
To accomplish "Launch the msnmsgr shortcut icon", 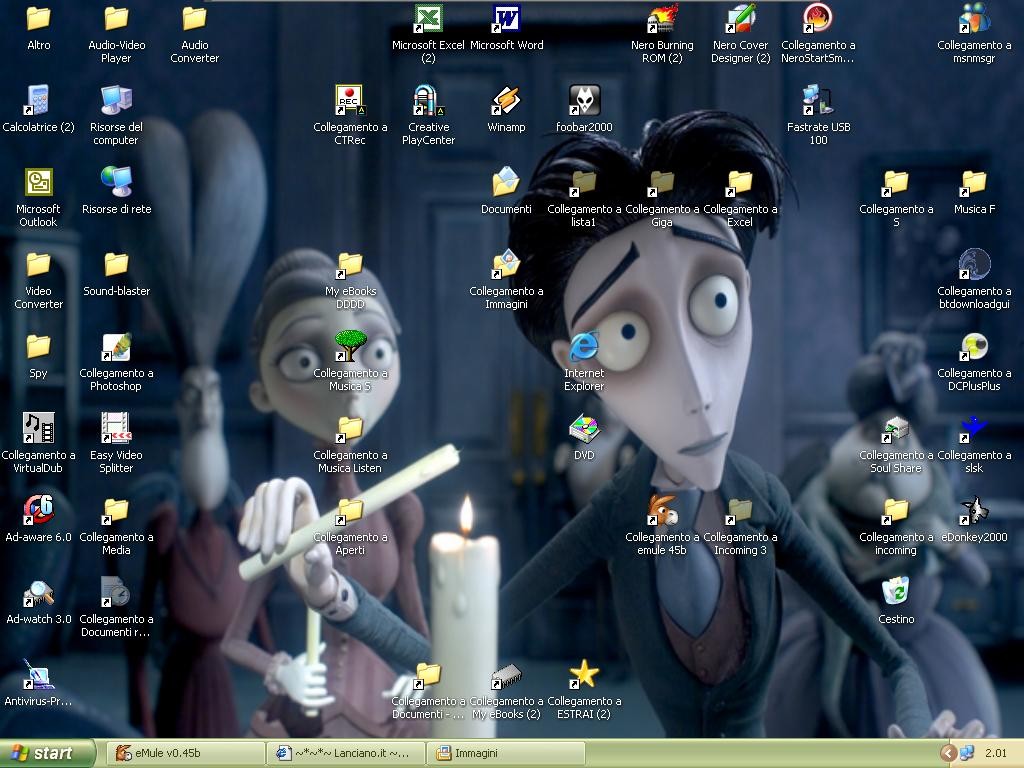I will (974, 20).
